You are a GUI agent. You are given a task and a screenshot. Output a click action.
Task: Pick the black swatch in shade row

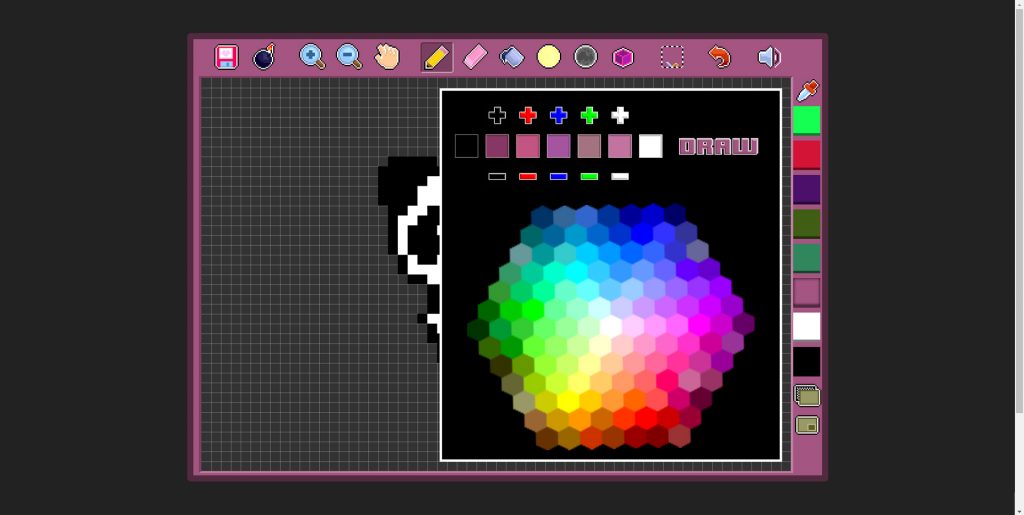pos(466,146)
